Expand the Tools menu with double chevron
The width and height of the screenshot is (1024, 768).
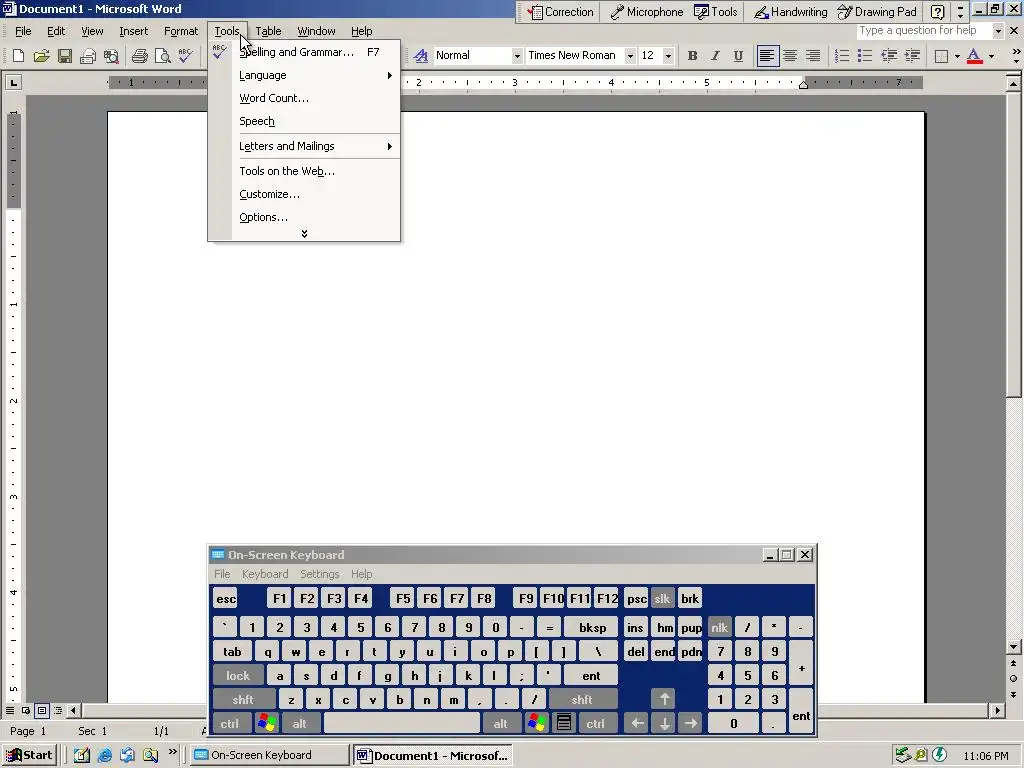304,234
